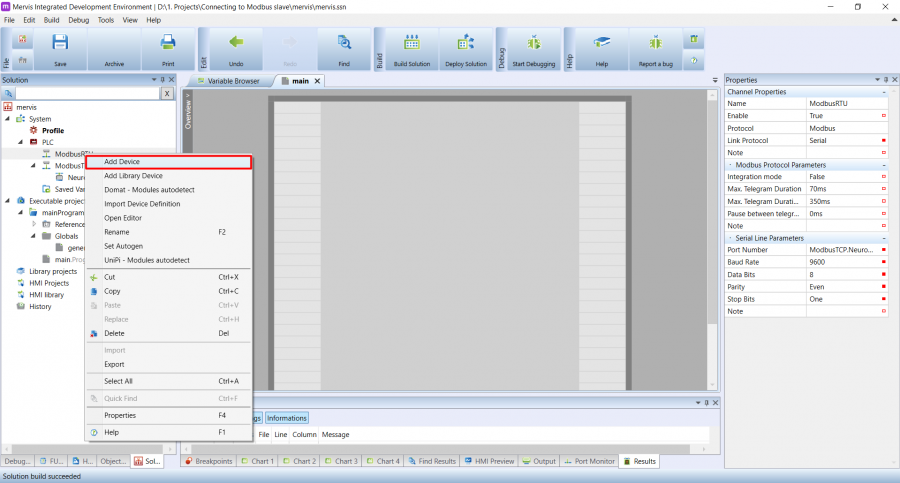Choose Import Device Definition menu entry

[142, 204]
